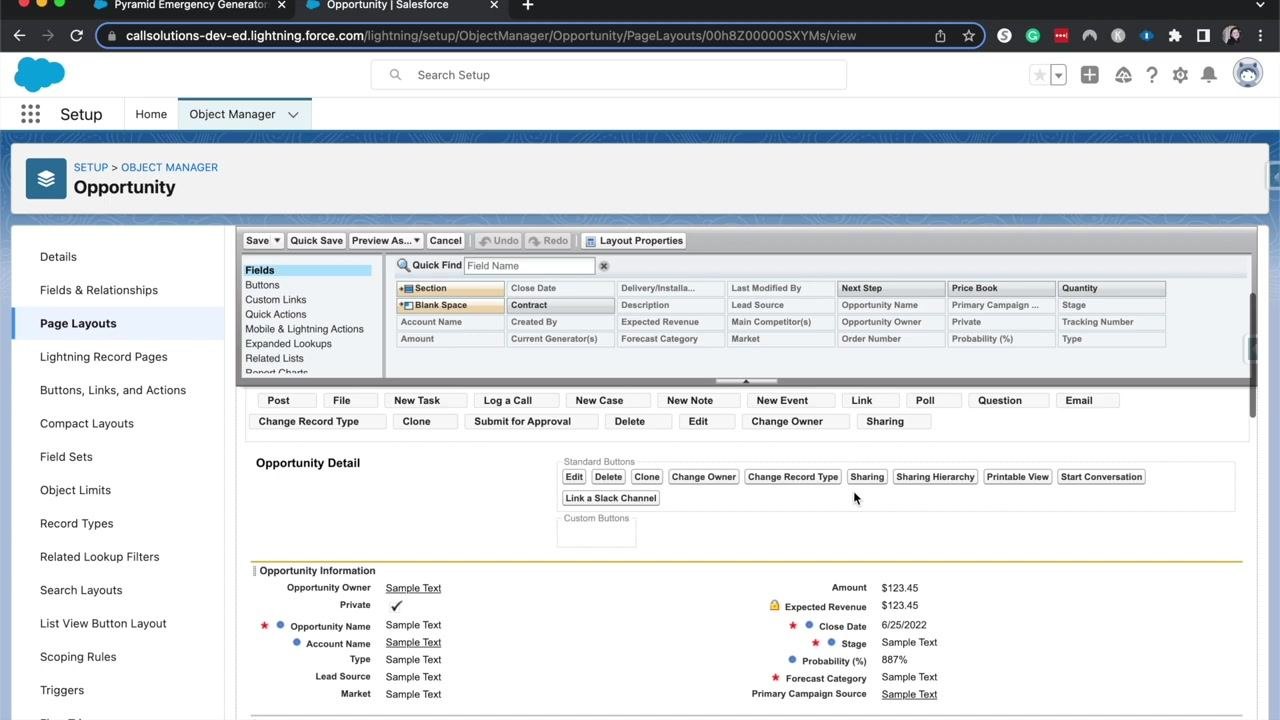Screen dimensions: 1280x720
Task: Open the global actions plus menu
Action: coord(1090,75)
